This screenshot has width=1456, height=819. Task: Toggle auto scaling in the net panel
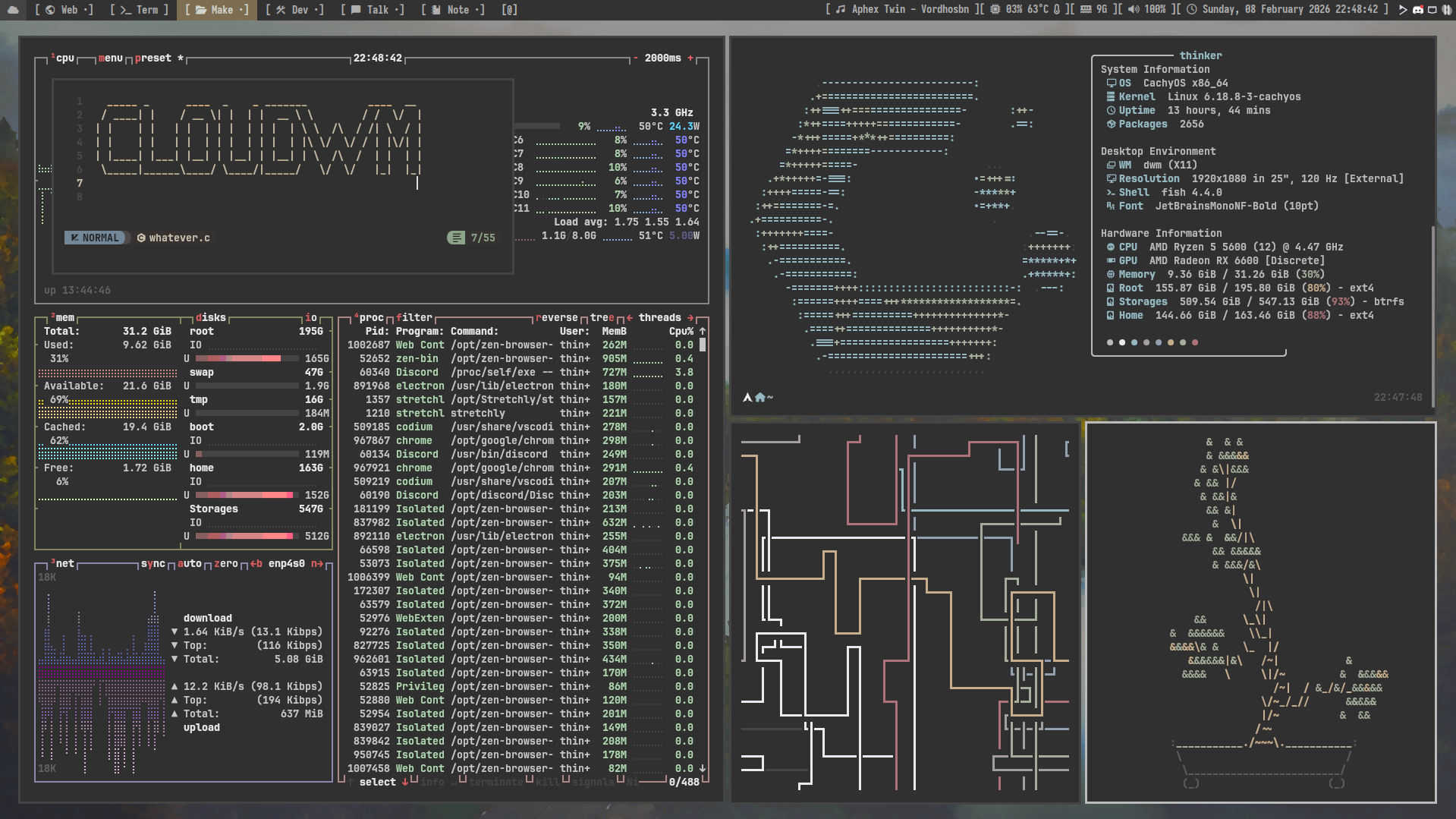pyautogui.click(x=191, y=564)
